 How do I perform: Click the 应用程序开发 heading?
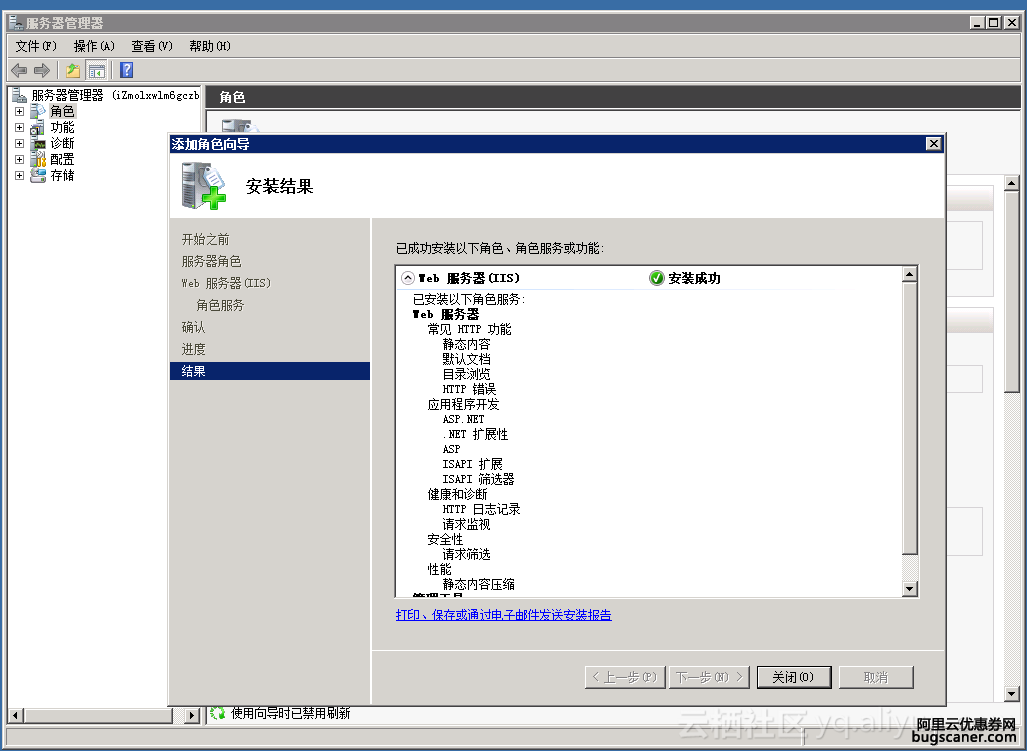tap(463, 405)
